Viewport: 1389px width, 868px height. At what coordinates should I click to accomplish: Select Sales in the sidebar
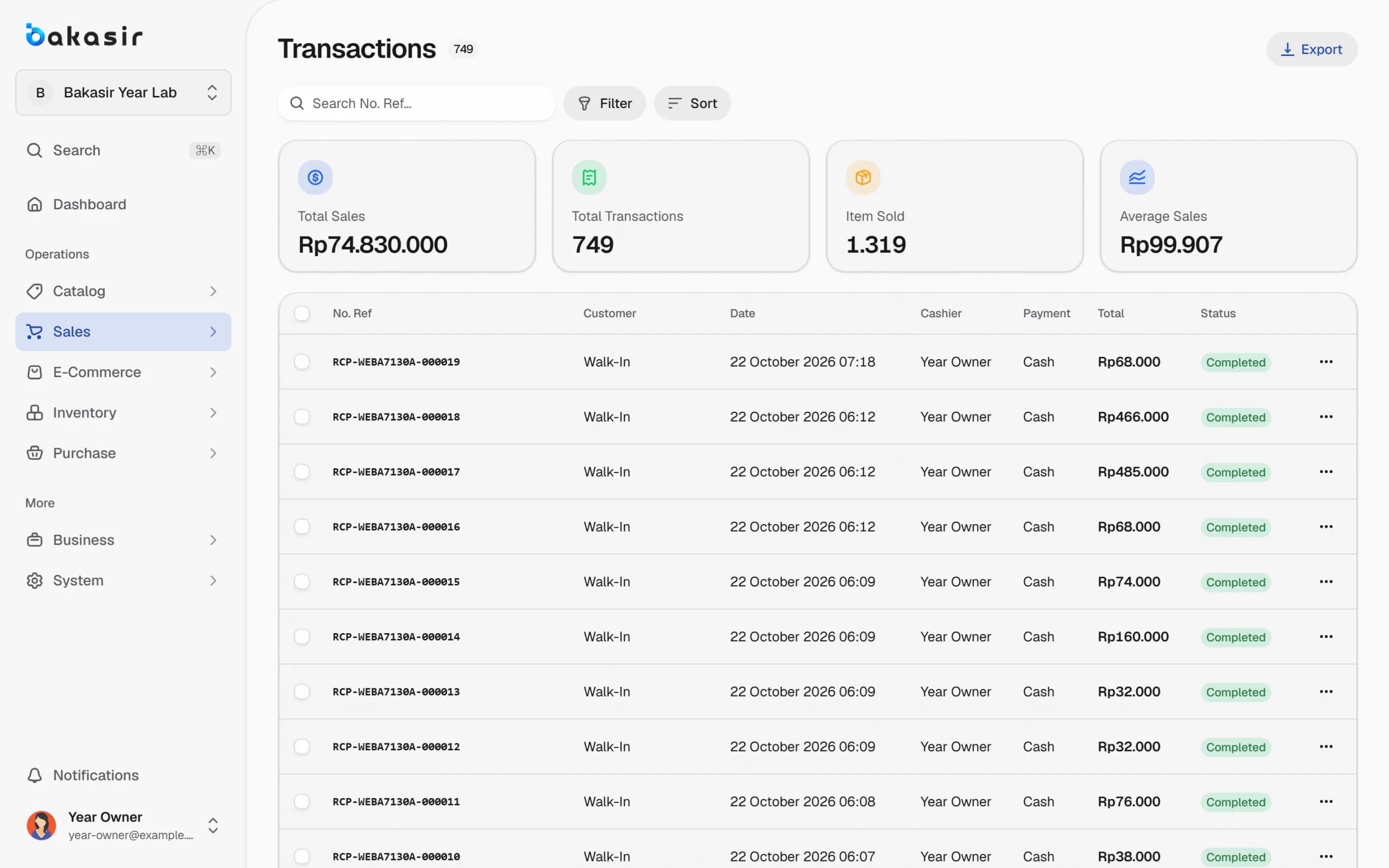click(123, 332)
